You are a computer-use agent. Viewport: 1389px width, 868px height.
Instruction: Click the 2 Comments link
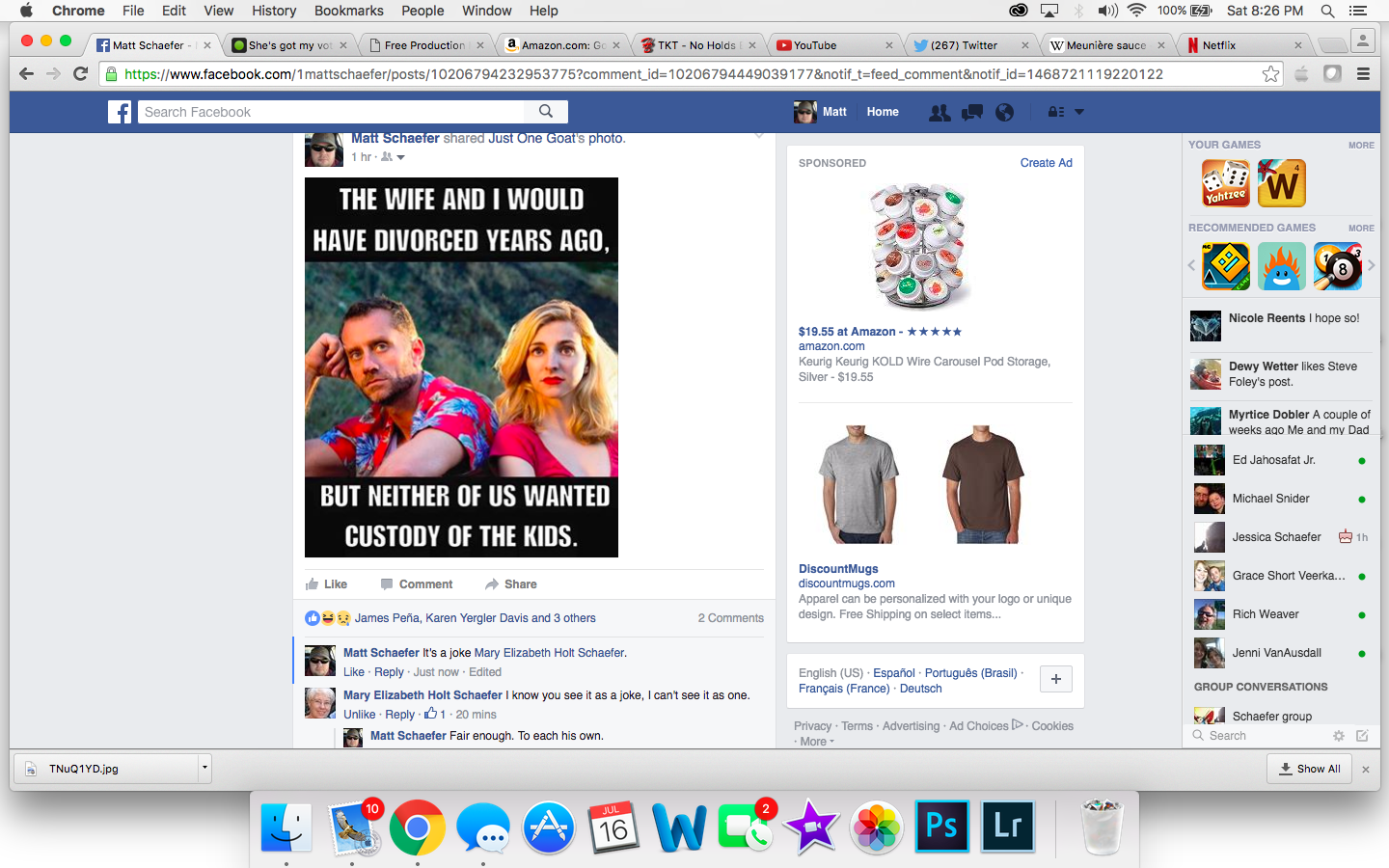click(731, 618)
